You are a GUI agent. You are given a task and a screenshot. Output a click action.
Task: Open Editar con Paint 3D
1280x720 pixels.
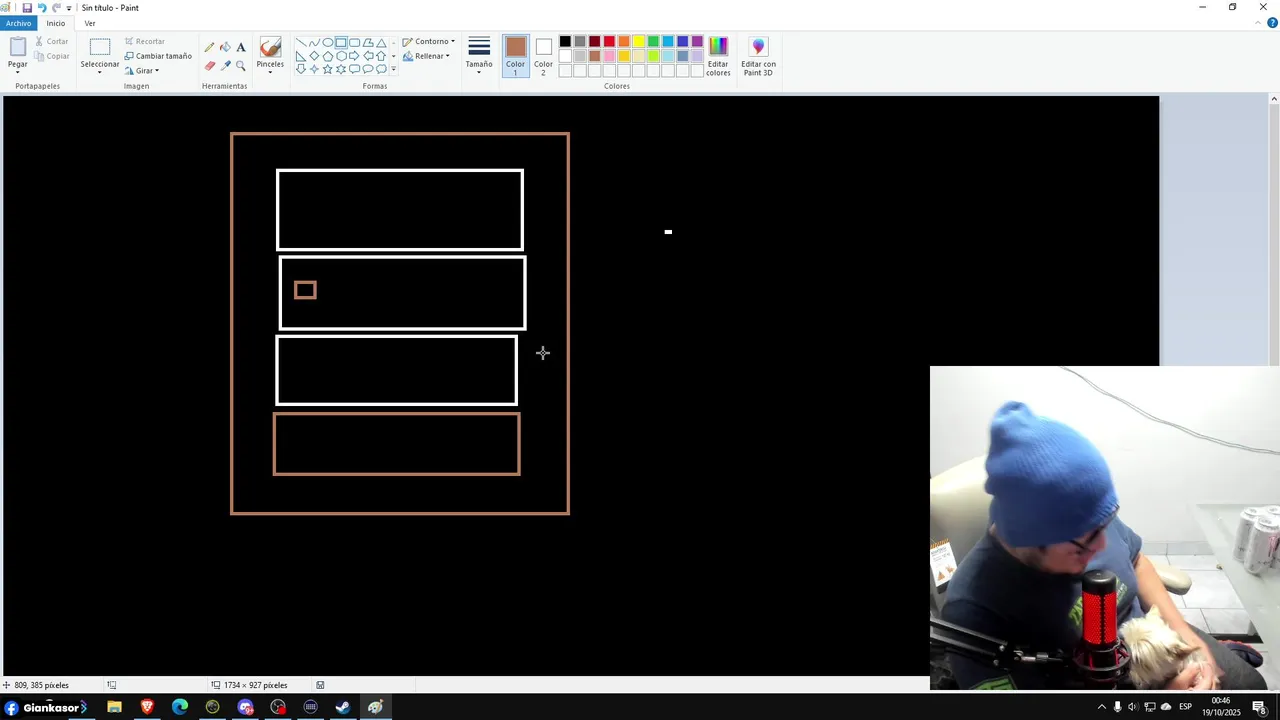[758, 56]
